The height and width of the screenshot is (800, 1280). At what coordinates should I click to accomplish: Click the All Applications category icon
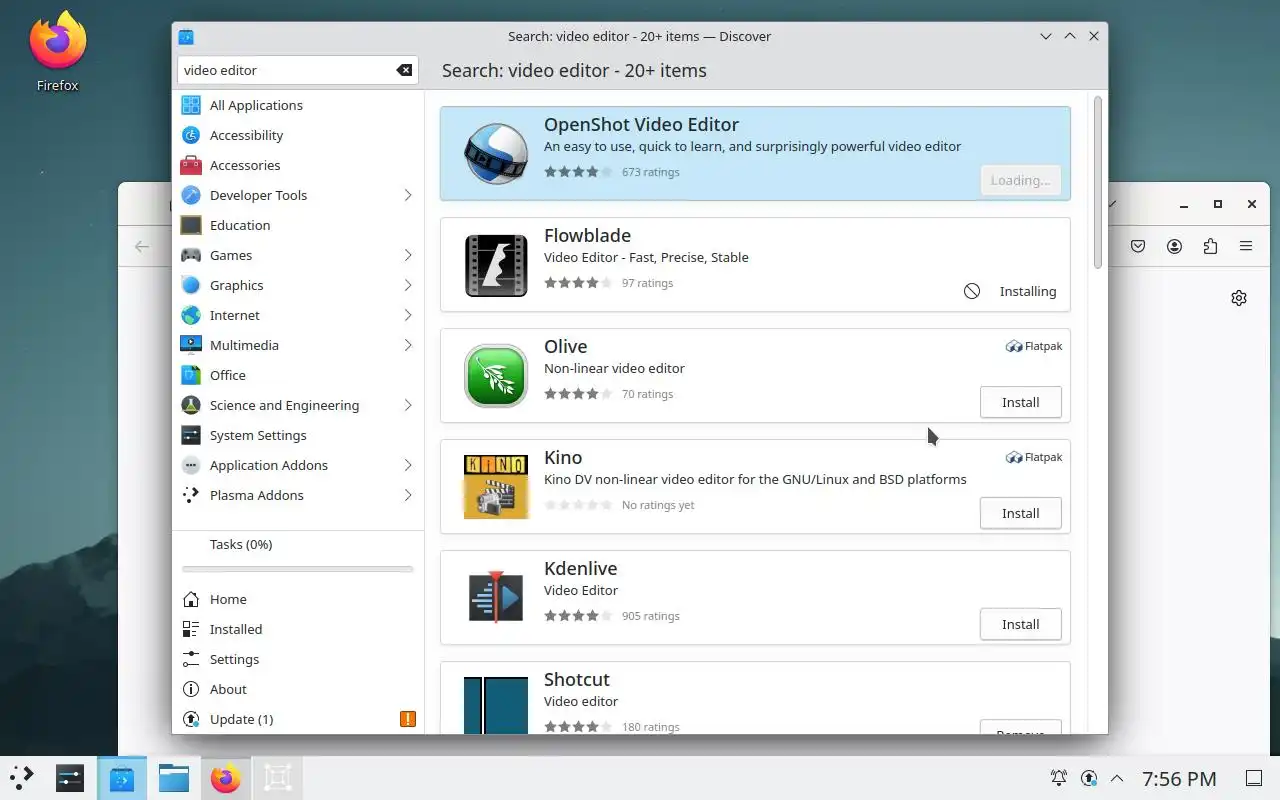[x=191, y=105]
